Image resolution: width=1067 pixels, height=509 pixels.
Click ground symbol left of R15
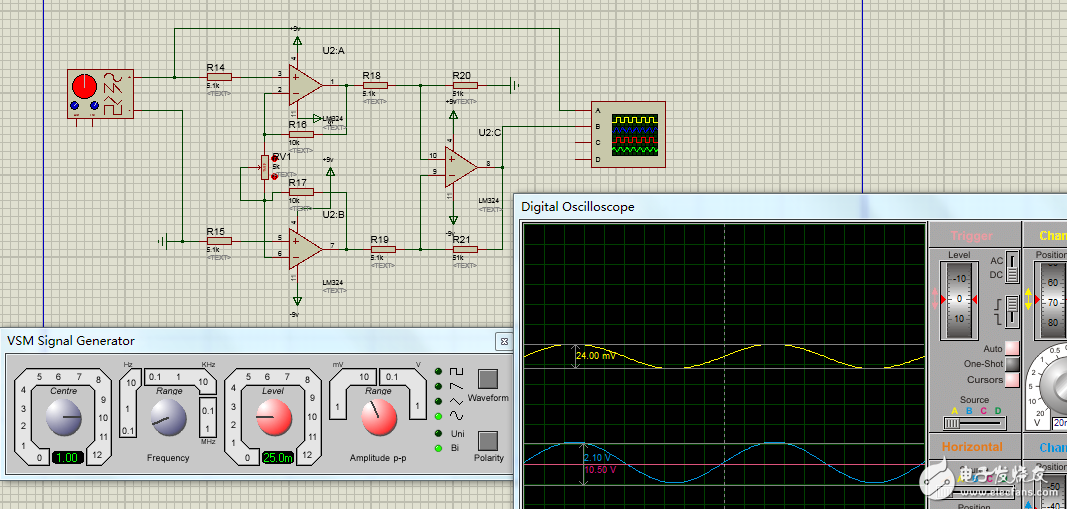[163, 241]
